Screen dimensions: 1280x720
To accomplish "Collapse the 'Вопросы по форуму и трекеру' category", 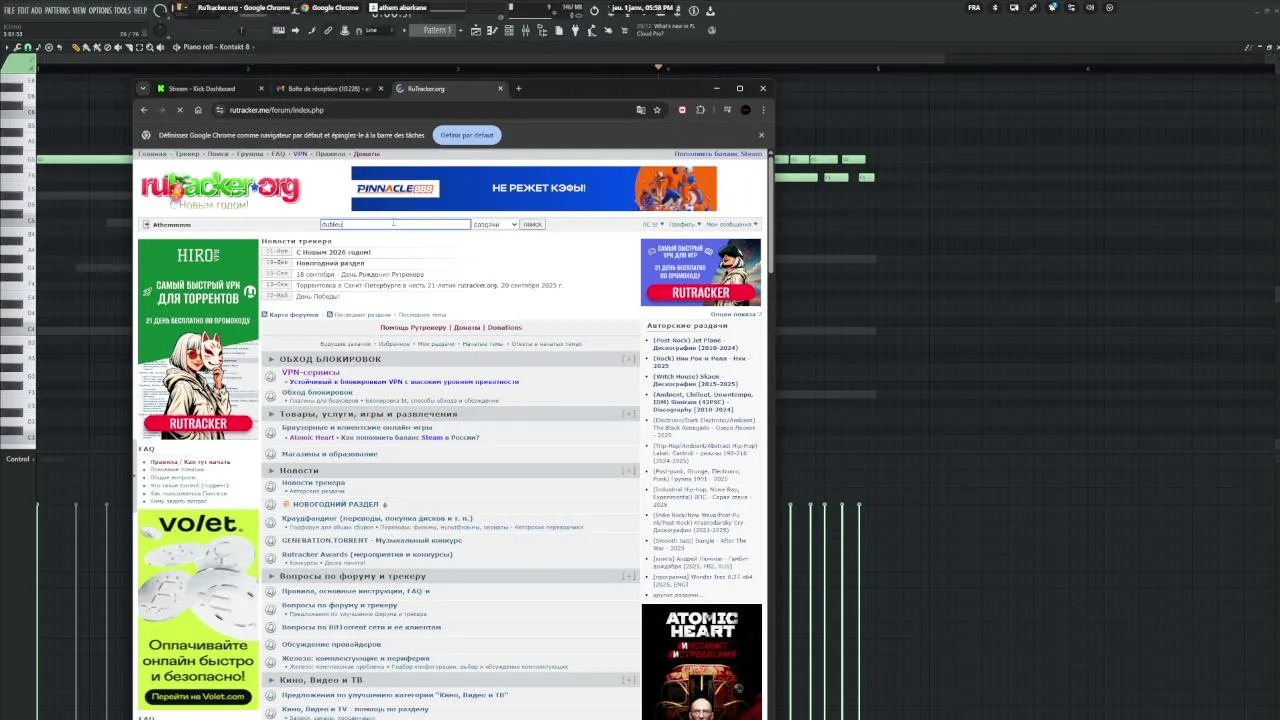I will (x=629, y=576).
